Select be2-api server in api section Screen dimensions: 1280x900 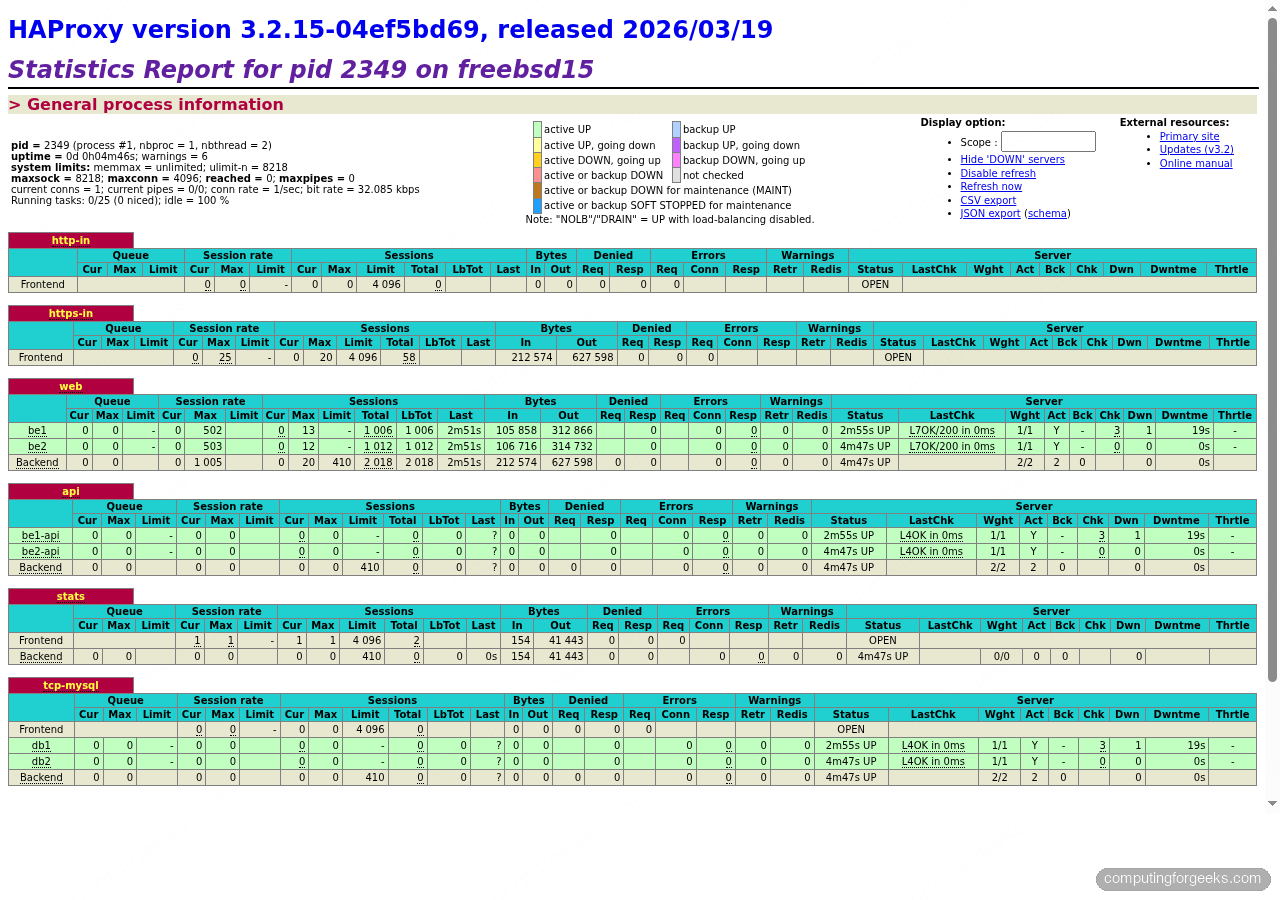click(40, 551)
